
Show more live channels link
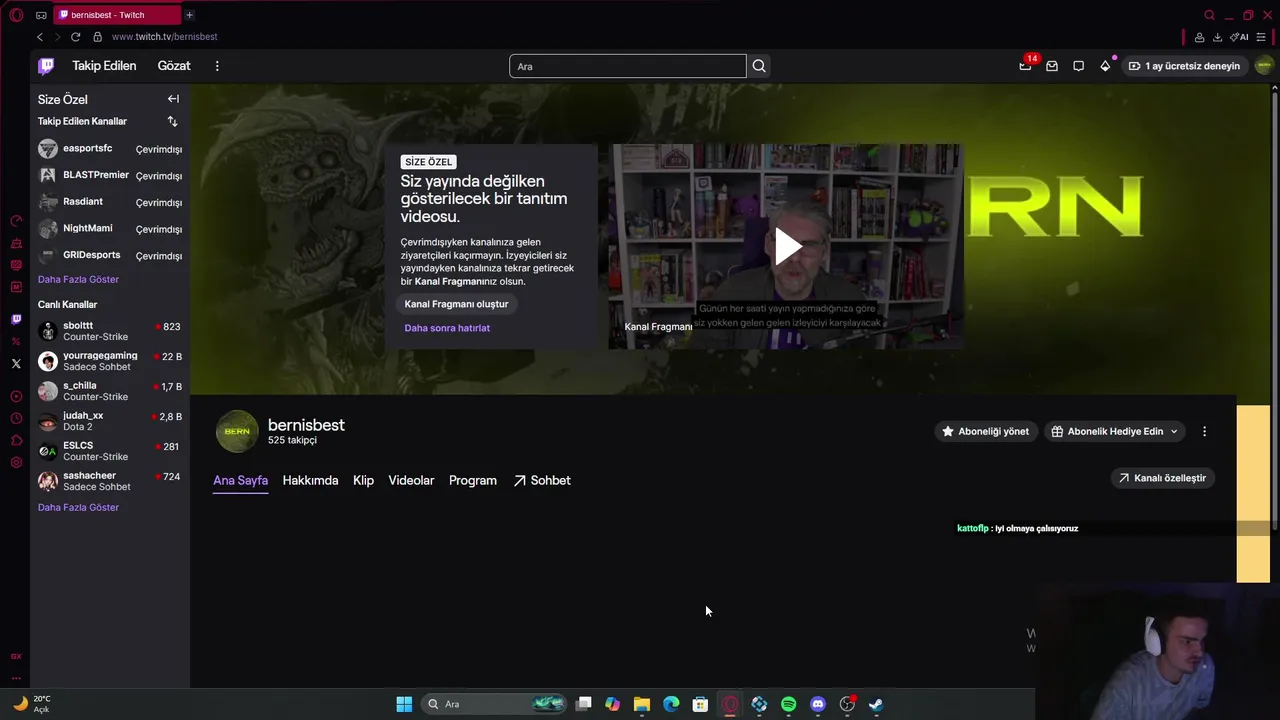coord(78,507)
